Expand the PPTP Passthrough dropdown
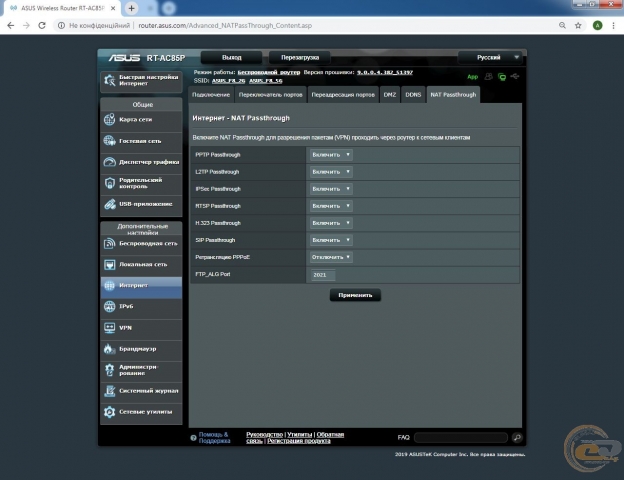The height and width of the screenshot is (480, 624). click(x=331, y=155)
